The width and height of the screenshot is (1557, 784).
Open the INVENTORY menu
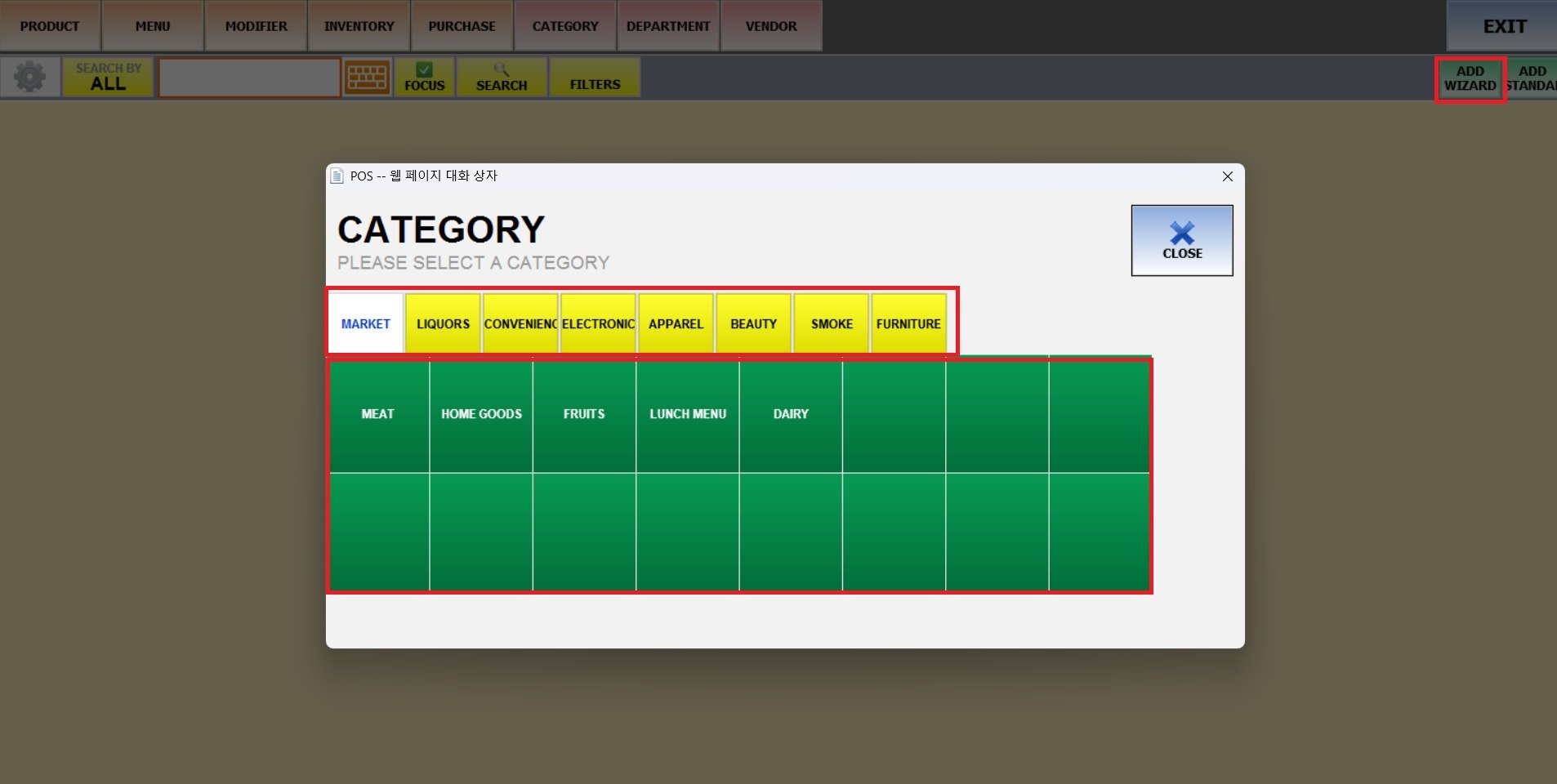(x=359, y=26)
